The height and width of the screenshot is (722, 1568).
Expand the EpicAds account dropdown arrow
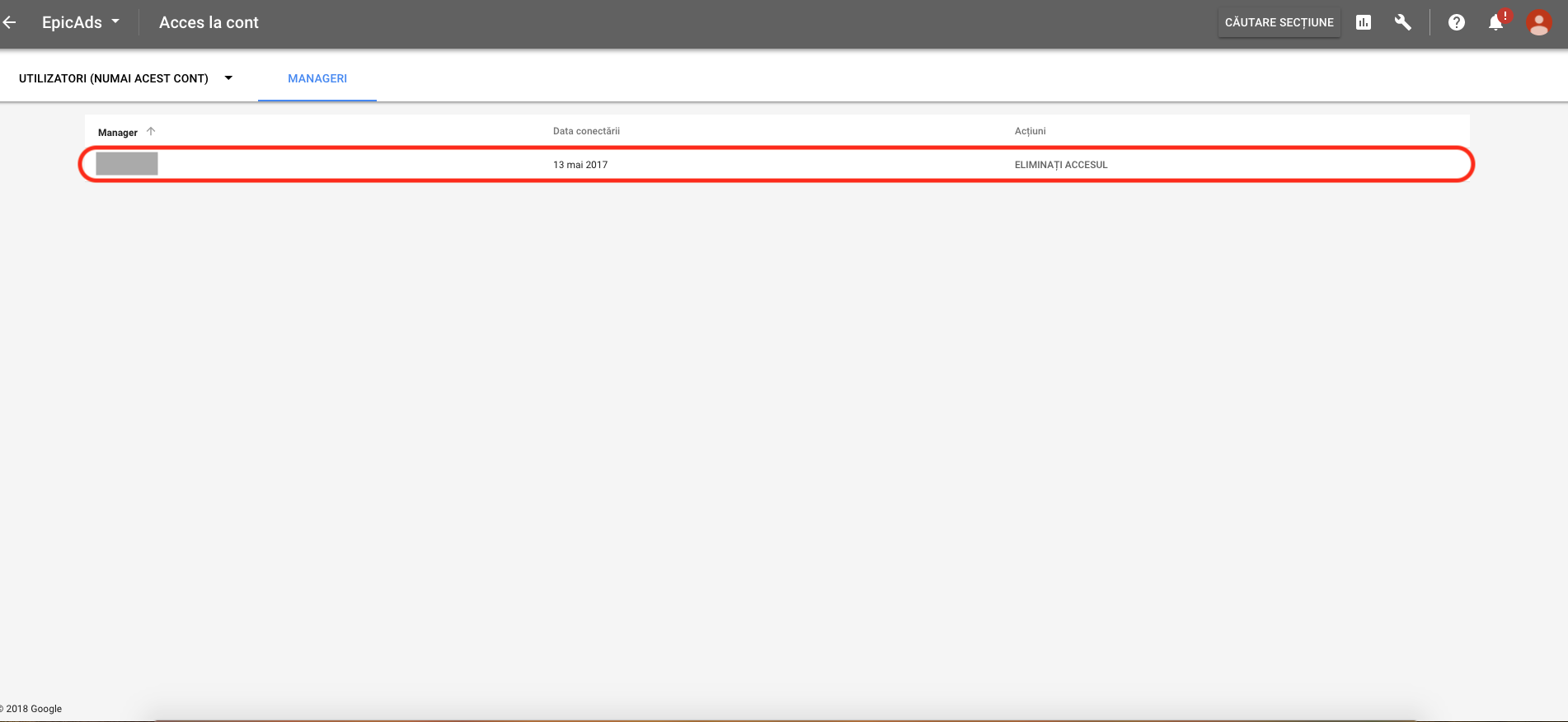click(115, 21)
